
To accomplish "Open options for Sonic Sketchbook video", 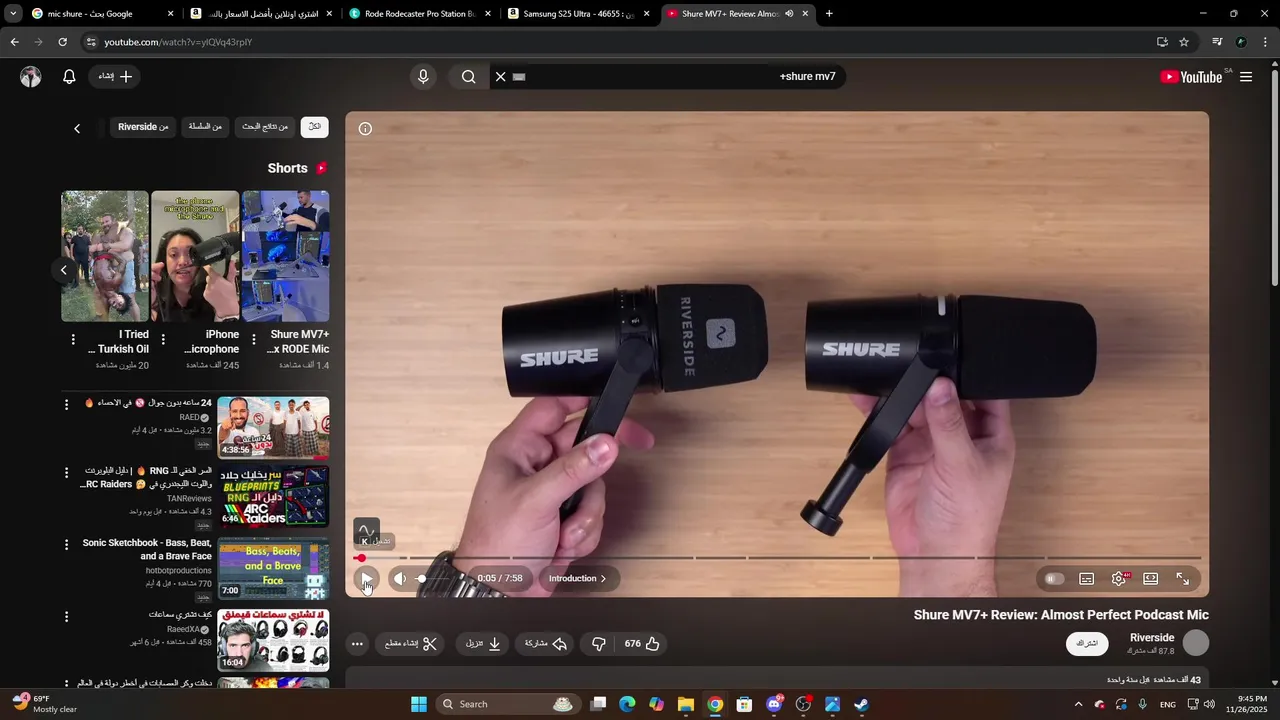I will (x=67, y=545).
